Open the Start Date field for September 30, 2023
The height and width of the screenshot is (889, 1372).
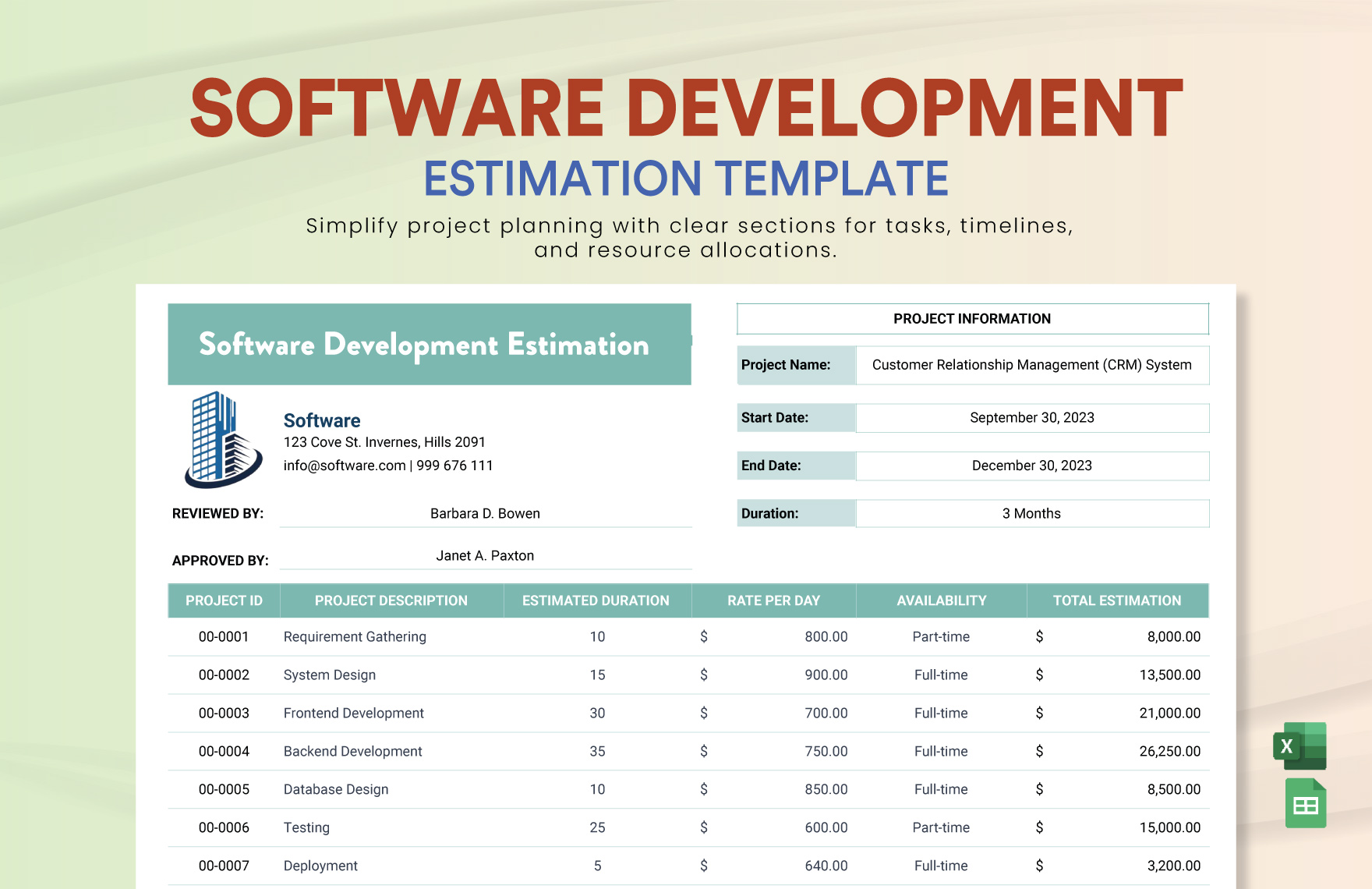(x=1033, y=417)
